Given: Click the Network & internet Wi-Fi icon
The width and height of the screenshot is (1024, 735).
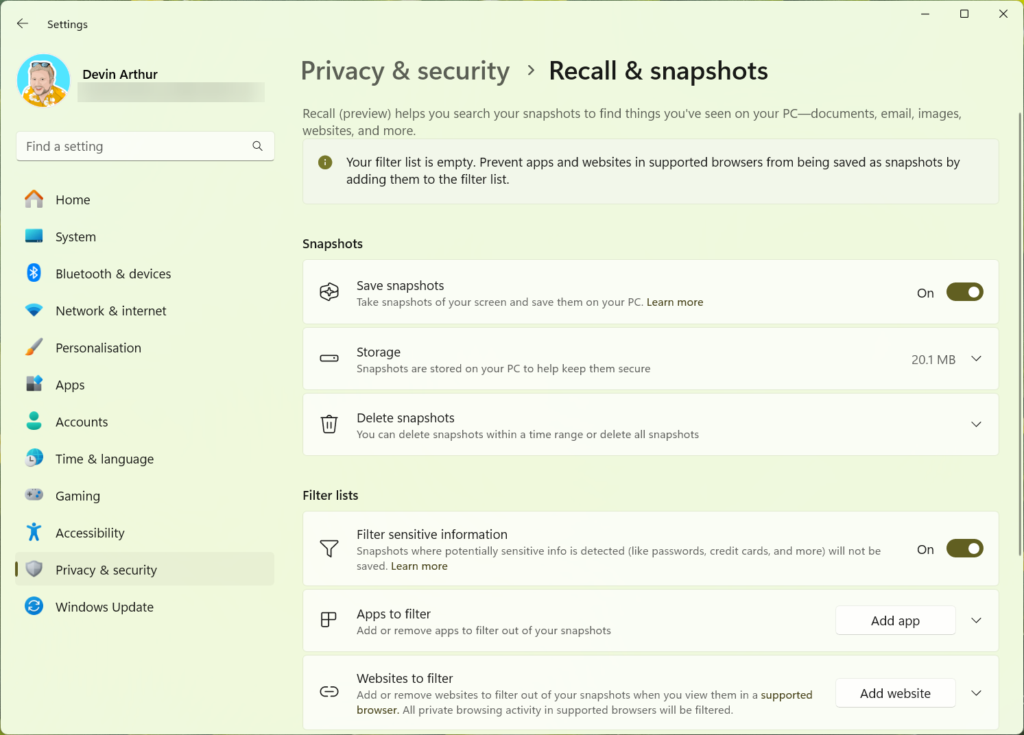Looking at the screenshot, I should (x=34, y=311).
